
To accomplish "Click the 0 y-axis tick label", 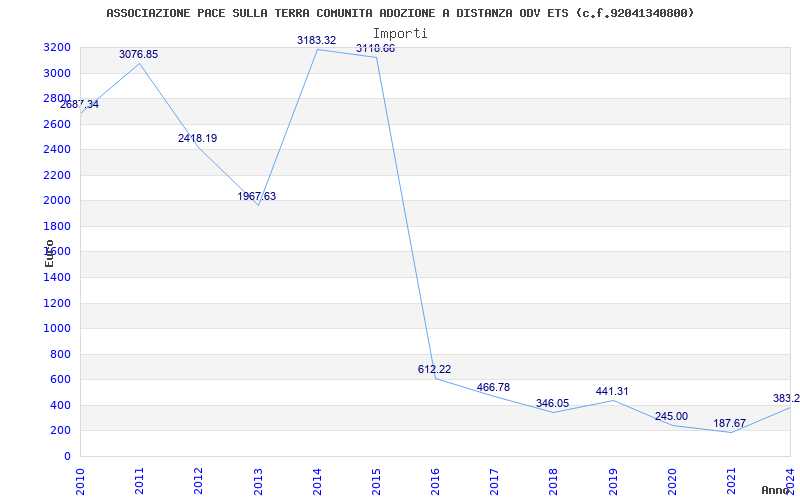I will (x=67, y=457).
